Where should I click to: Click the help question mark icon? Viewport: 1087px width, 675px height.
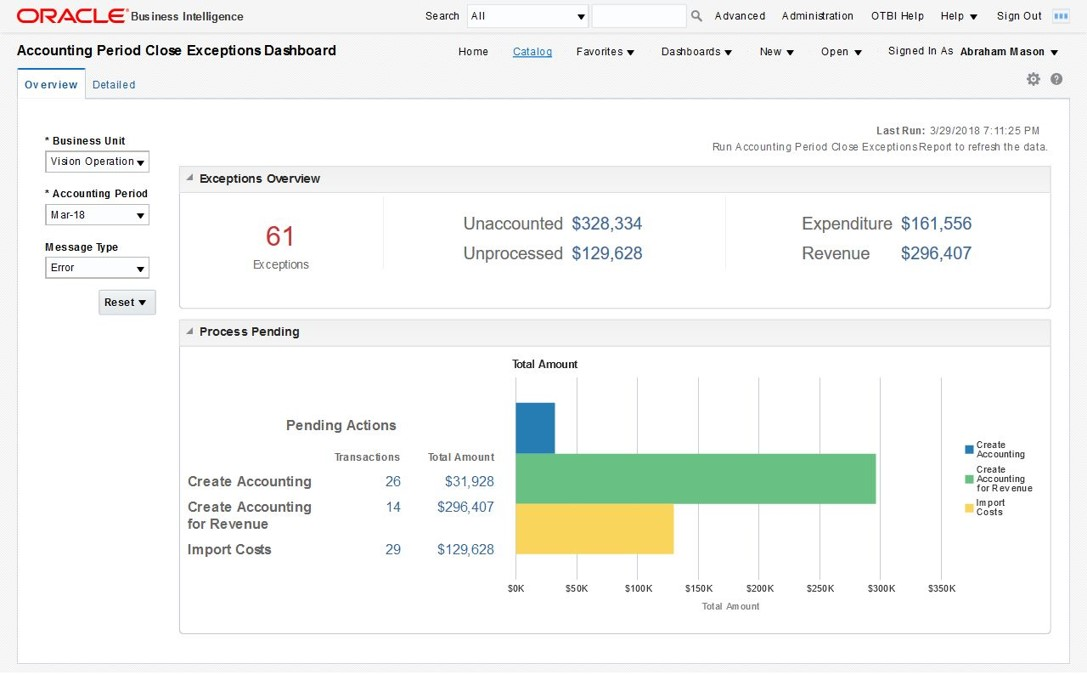click(x=1056, y=79)
